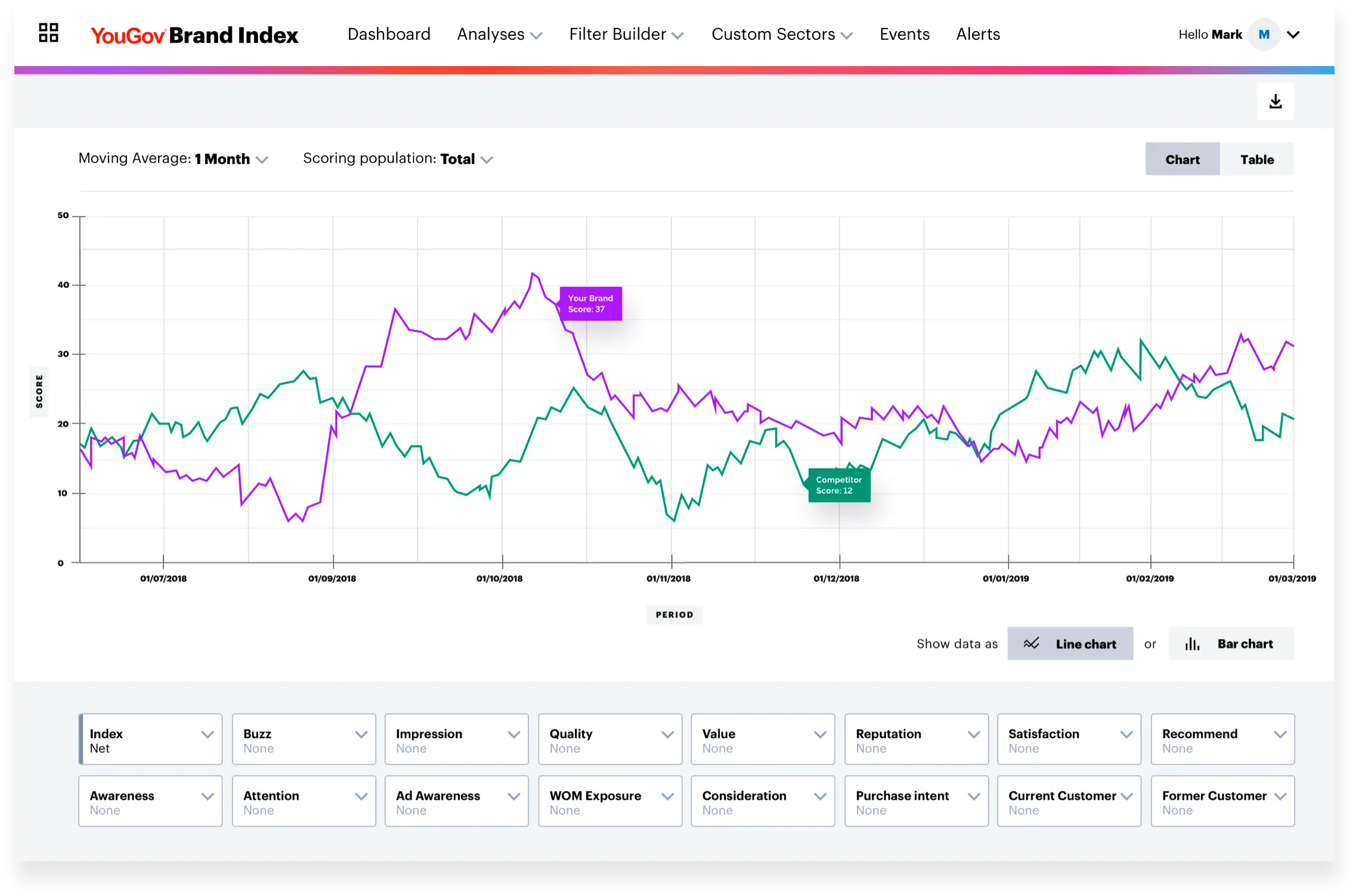1356x896 pixels.
Task: Select the Chart view toggle
Action: [1182, 159]
